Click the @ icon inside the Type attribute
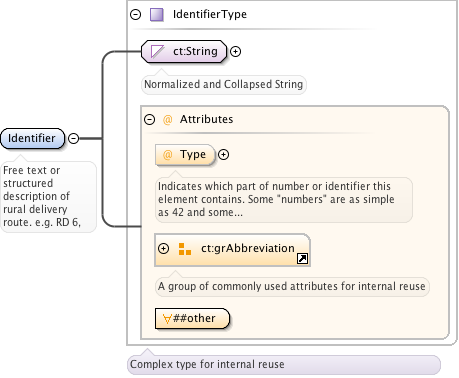 (168, 155)
